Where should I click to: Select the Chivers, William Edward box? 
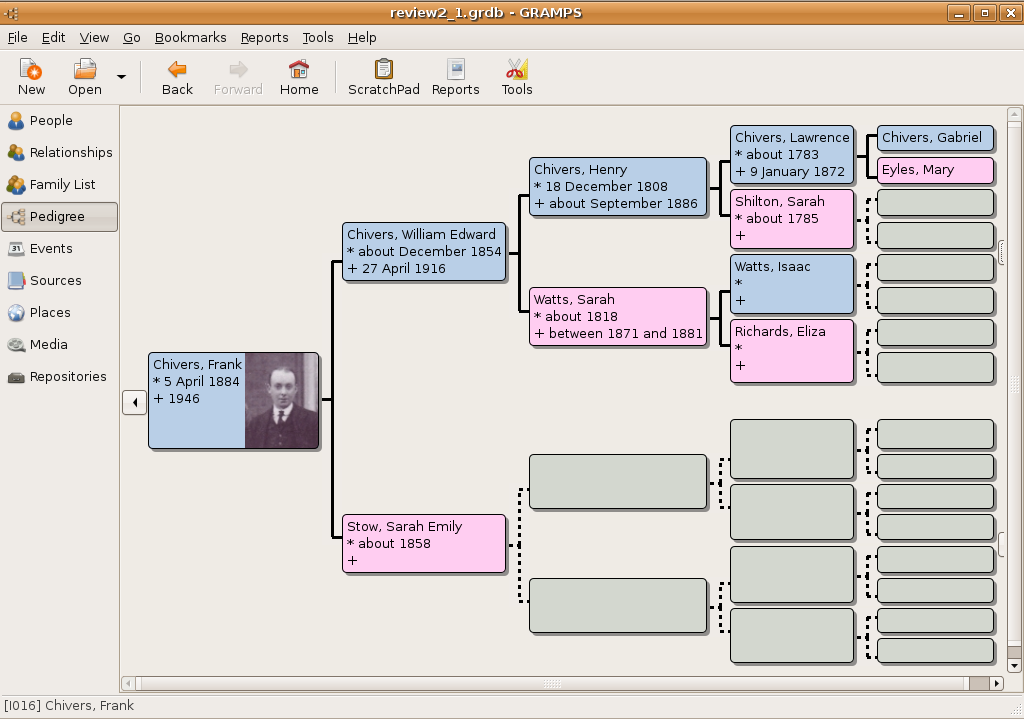coord(424,252)
